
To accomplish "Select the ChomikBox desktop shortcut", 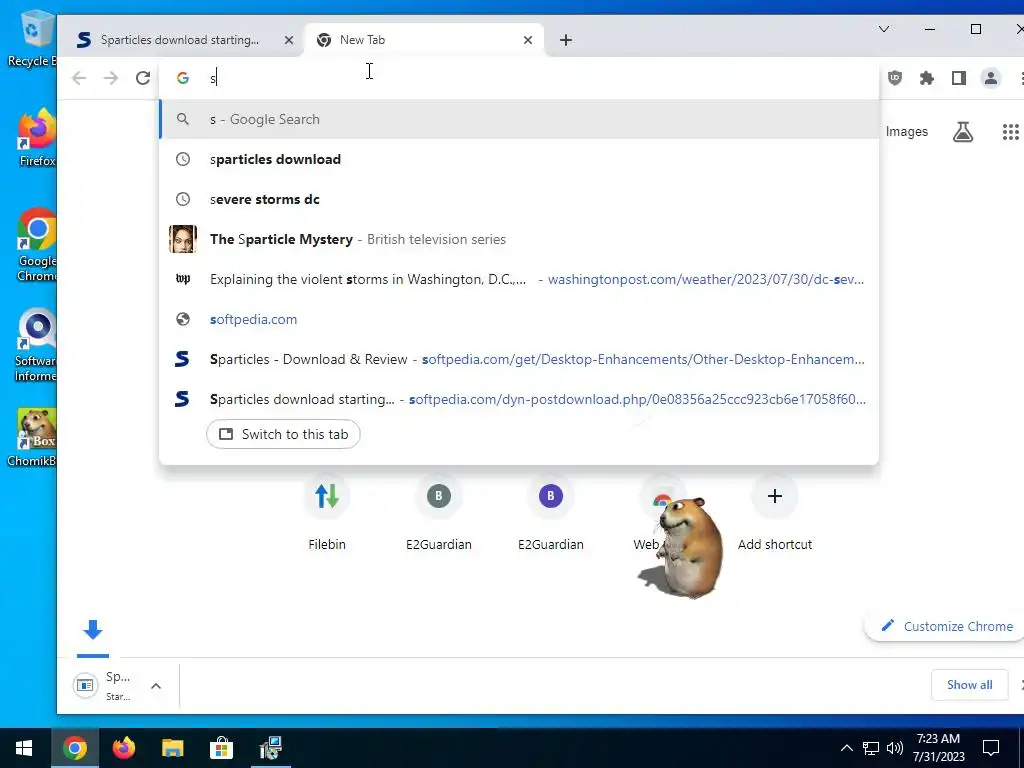I will click(31, 438).
